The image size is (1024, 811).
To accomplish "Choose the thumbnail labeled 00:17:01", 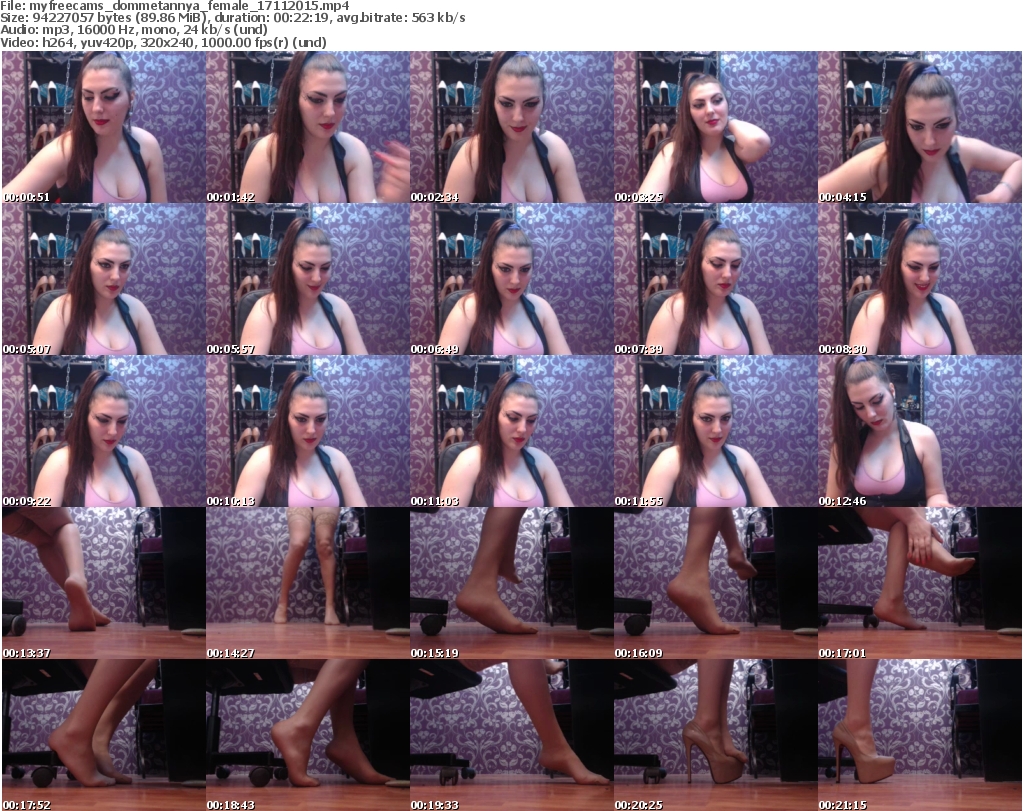I will (x=920, y=583).
